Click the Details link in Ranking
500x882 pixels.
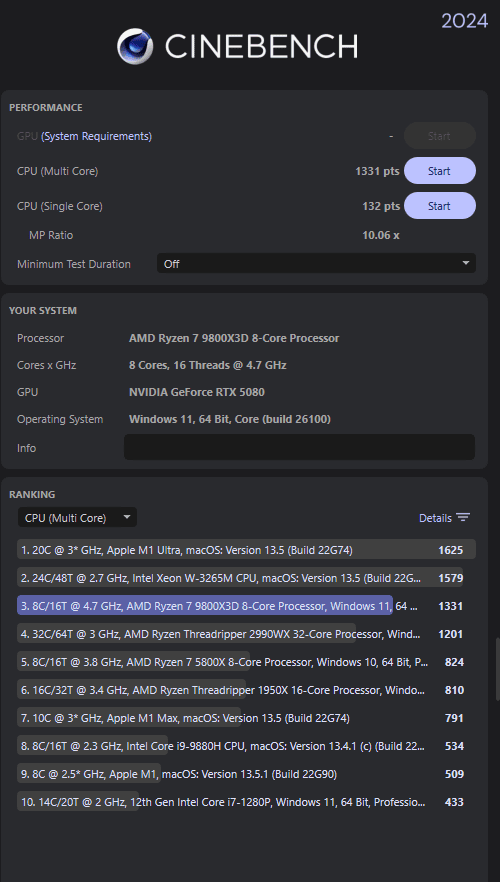click(x=435, y=518)
